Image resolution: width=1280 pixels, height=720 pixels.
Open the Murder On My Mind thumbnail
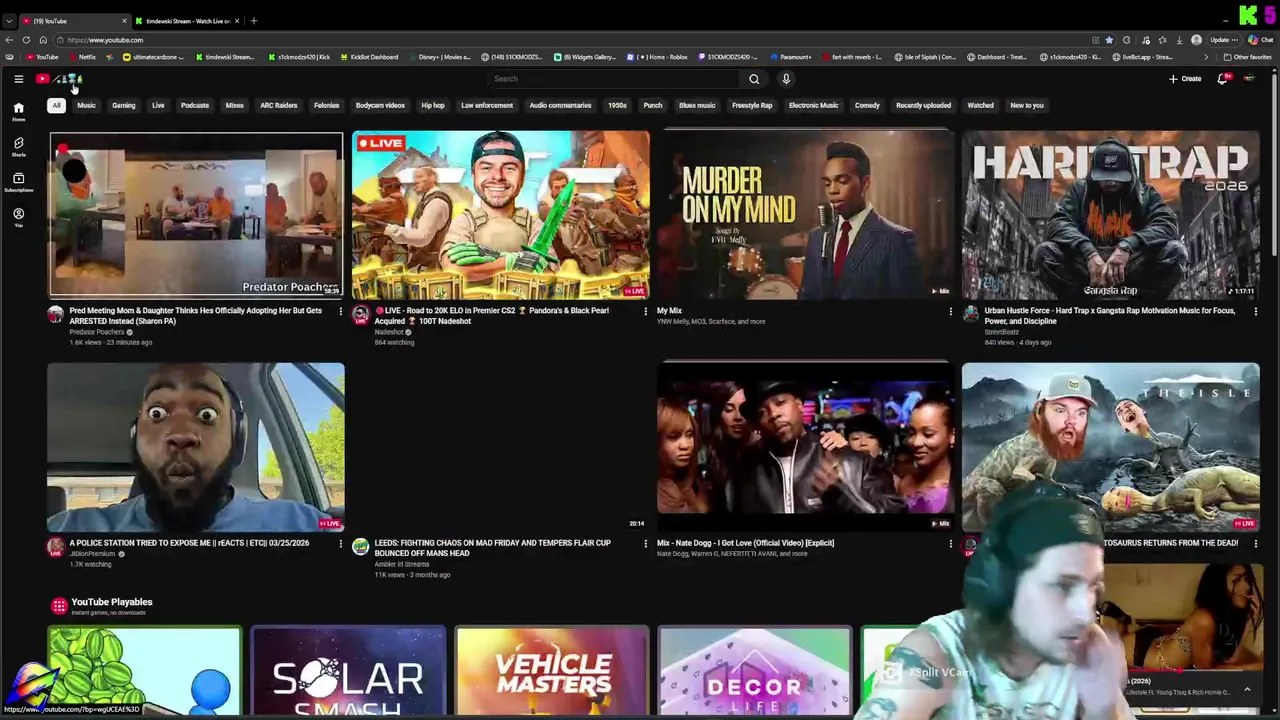click(805, 215)
